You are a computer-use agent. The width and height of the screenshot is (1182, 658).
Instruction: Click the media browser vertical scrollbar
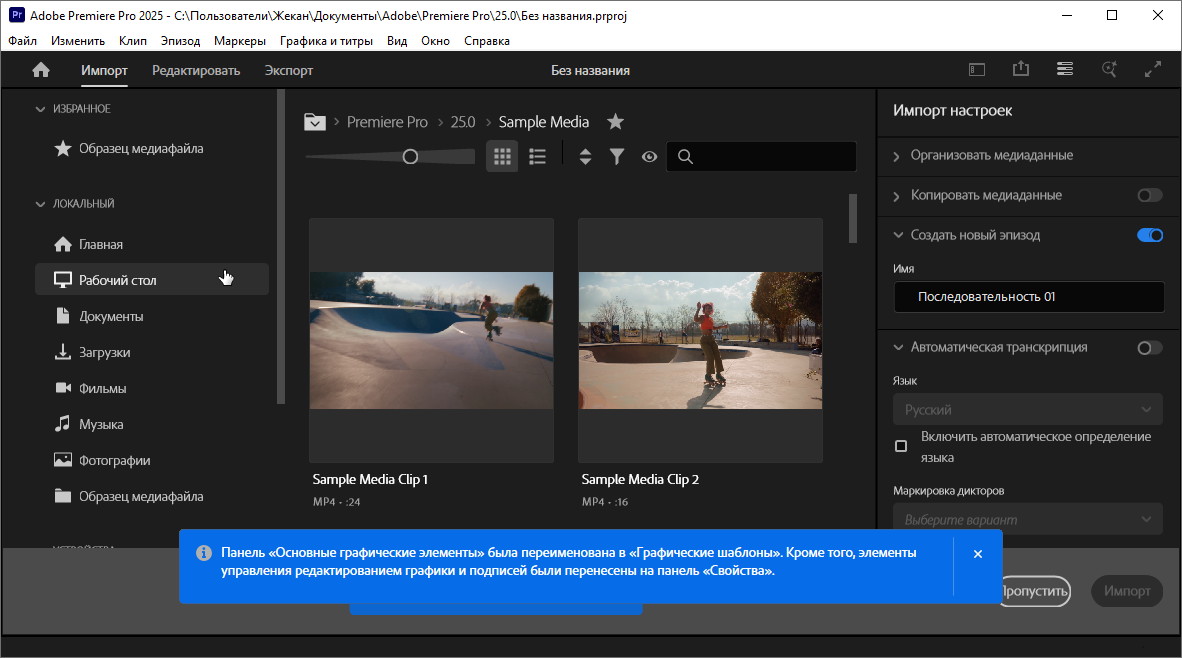click(x=853, y=219)
